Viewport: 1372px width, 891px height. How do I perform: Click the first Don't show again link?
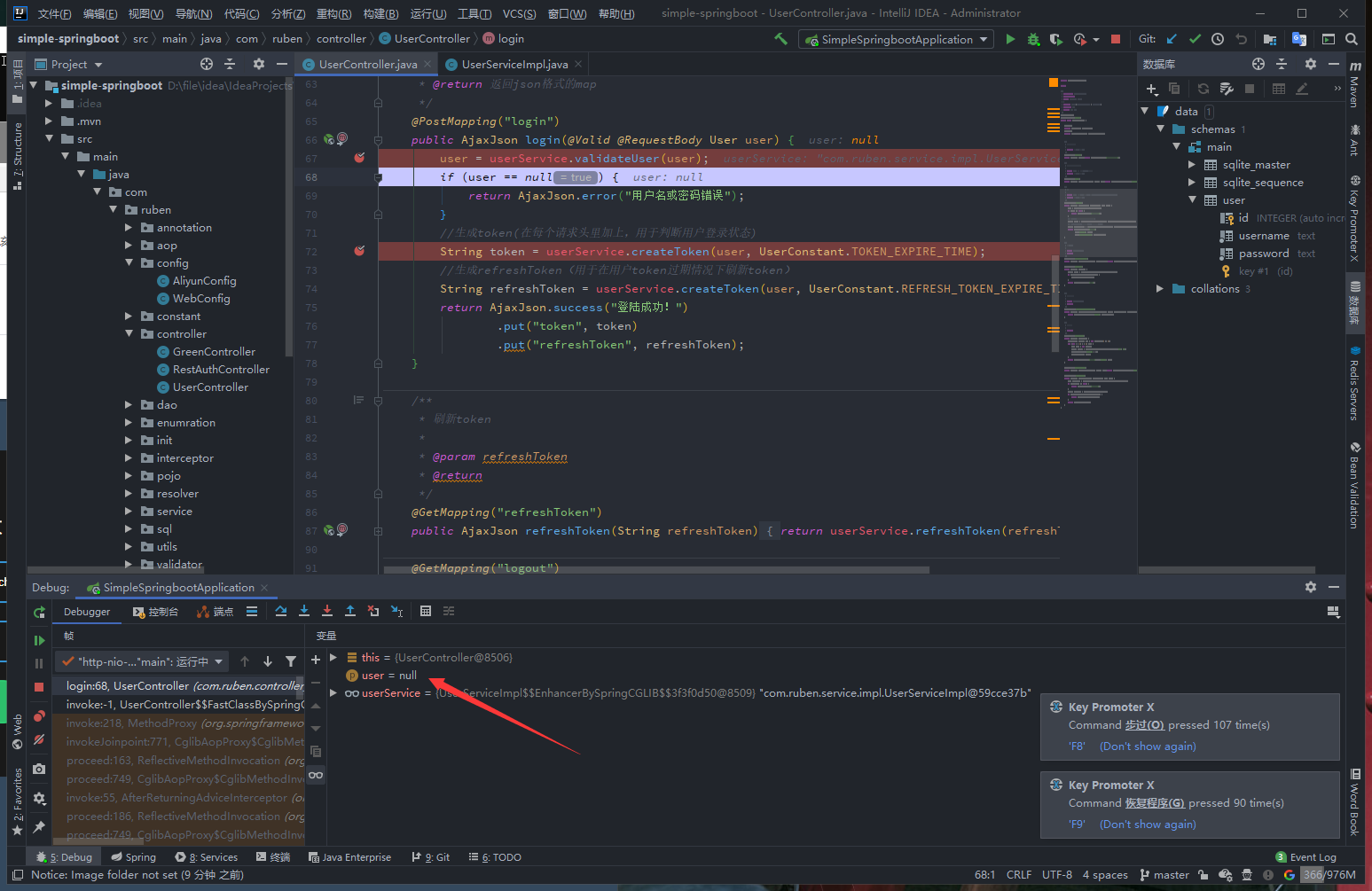click(1148, 746)
